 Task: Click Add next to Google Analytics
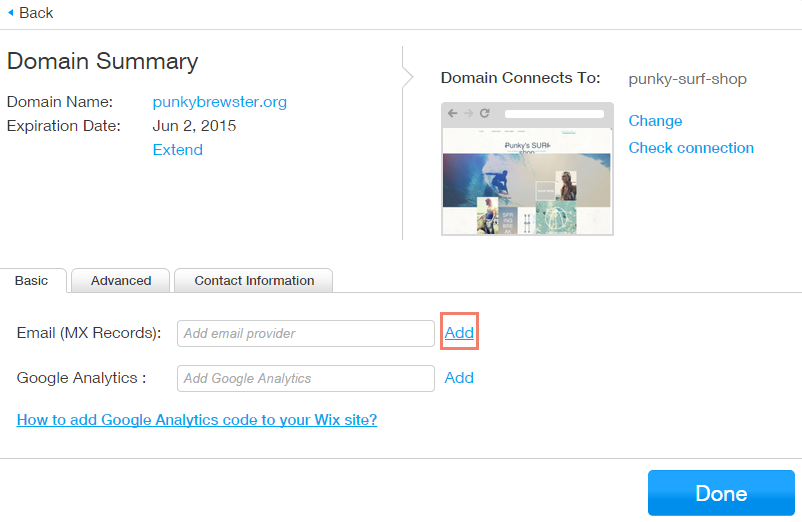tap(459, 378)
